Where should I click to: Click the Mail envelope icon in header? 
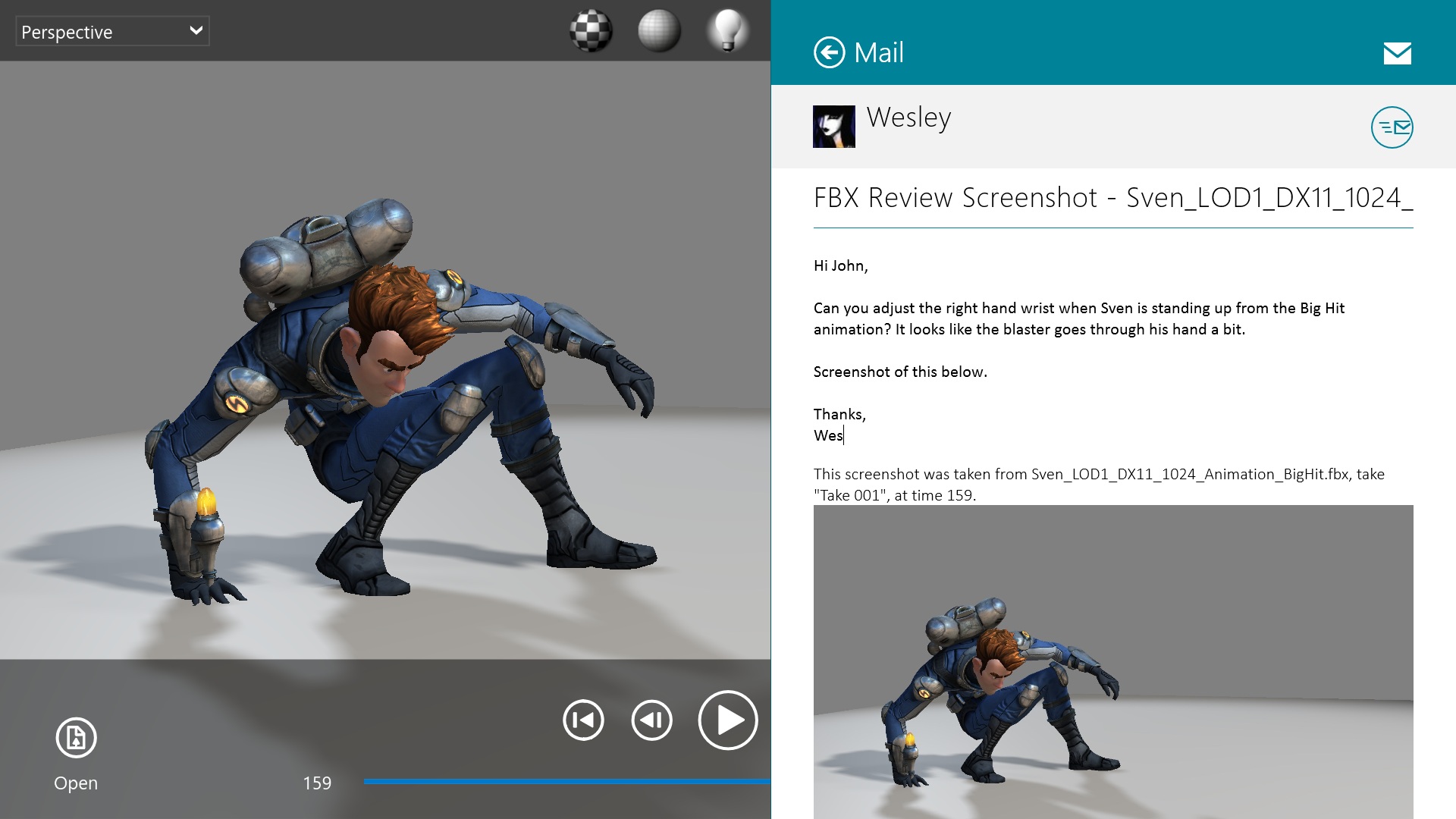(x=1397, y=53)
